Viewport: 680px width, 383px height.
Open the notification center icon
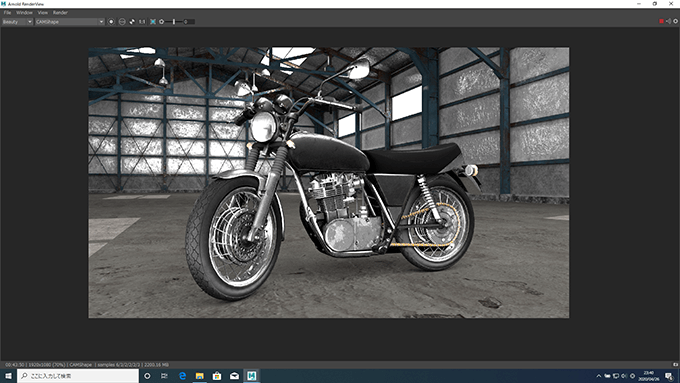coord(670,376)
